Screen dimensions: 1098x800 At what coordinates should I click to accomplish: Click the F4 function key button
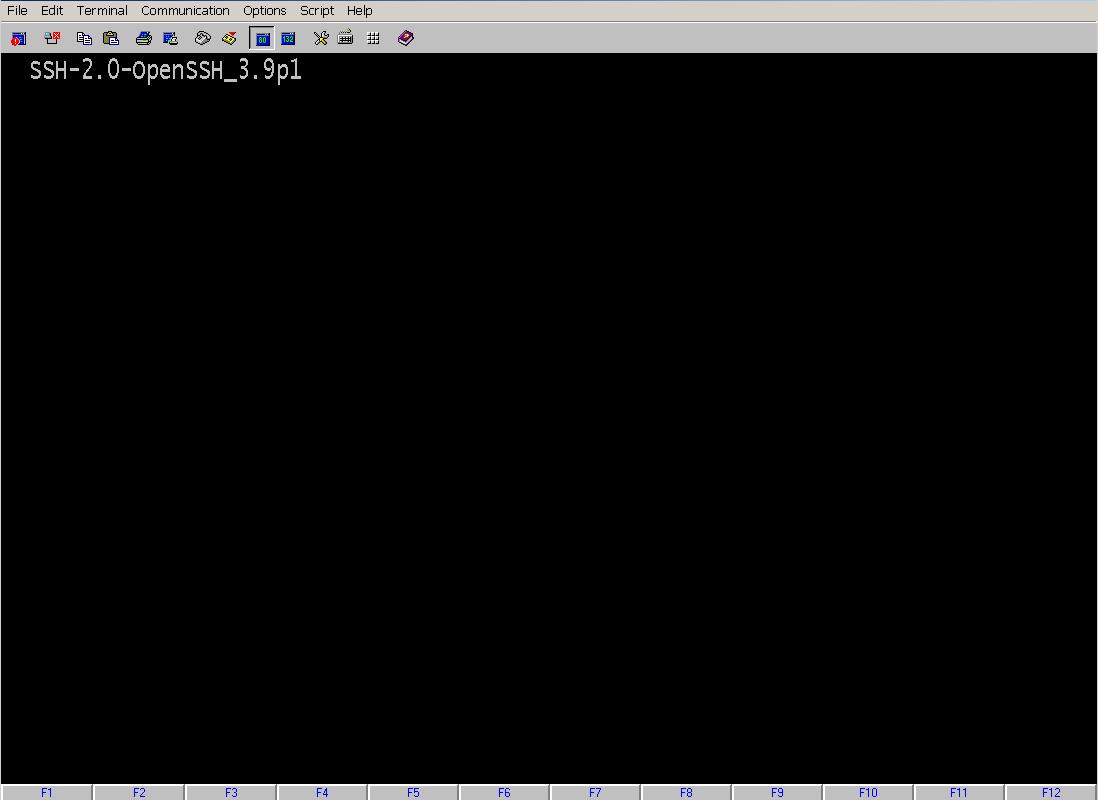click(x=321, y=792)
